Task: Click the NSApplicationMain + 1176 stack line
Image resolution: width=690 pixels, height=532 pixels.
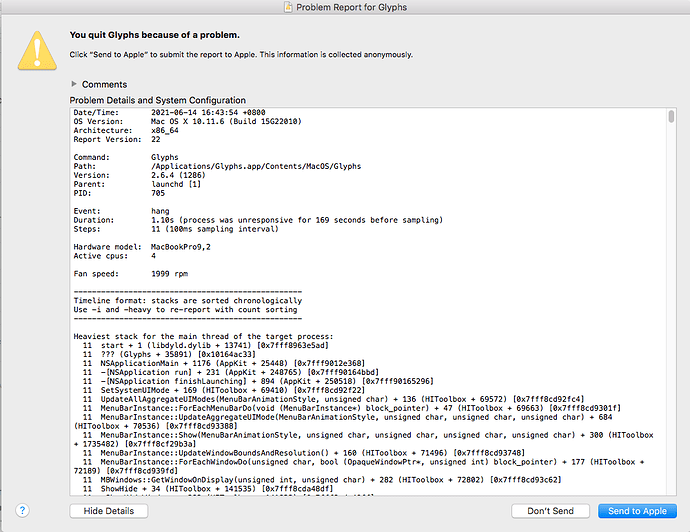Action: point(224,363)
